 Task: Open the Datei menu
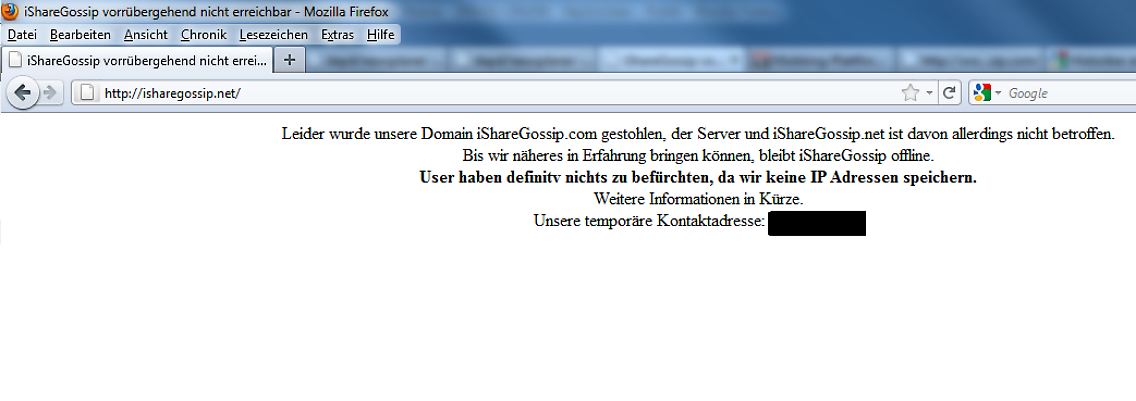[x=22, y=35]
